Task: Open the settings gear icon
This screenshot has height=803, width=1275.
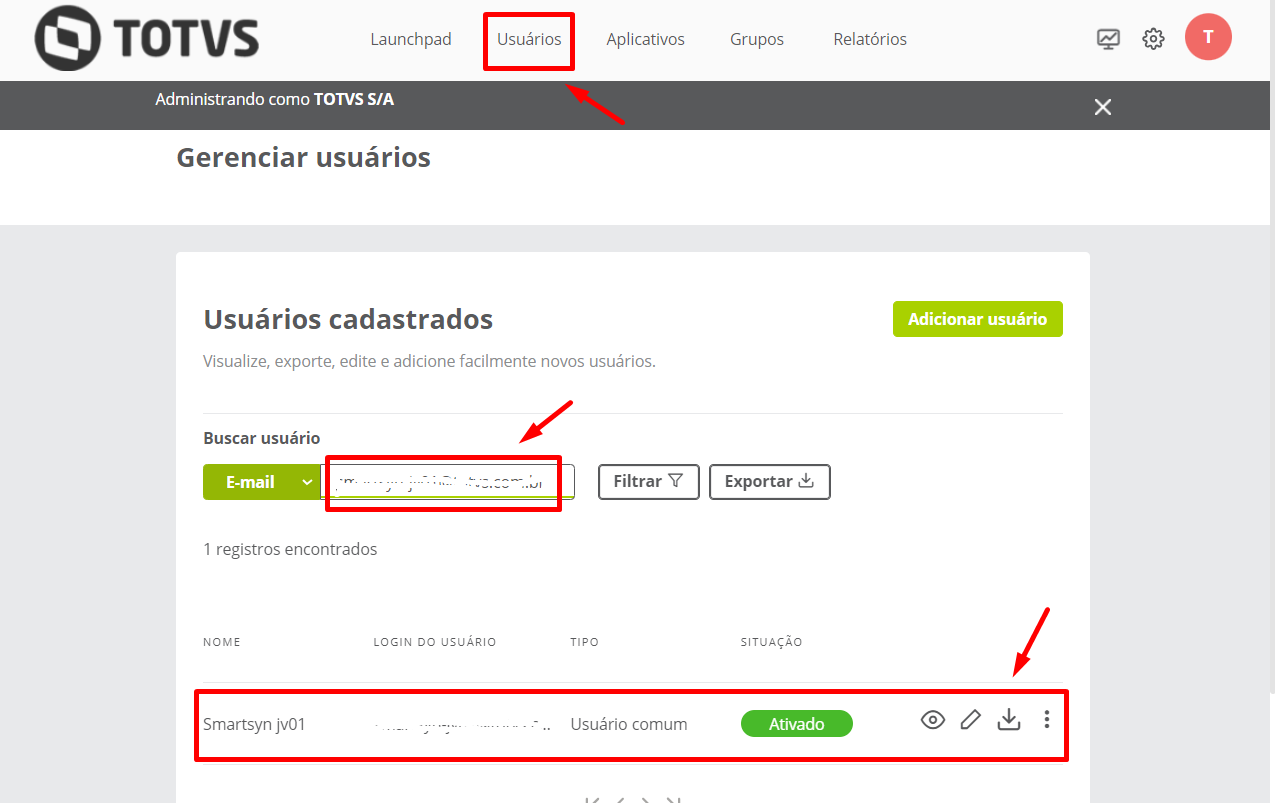Action: (x=1153, y=39)
